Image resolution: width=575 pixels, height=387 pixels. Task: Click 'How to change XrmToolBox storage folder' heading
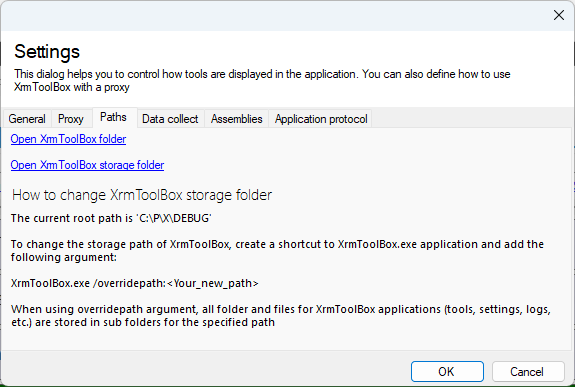pos(142,195)
